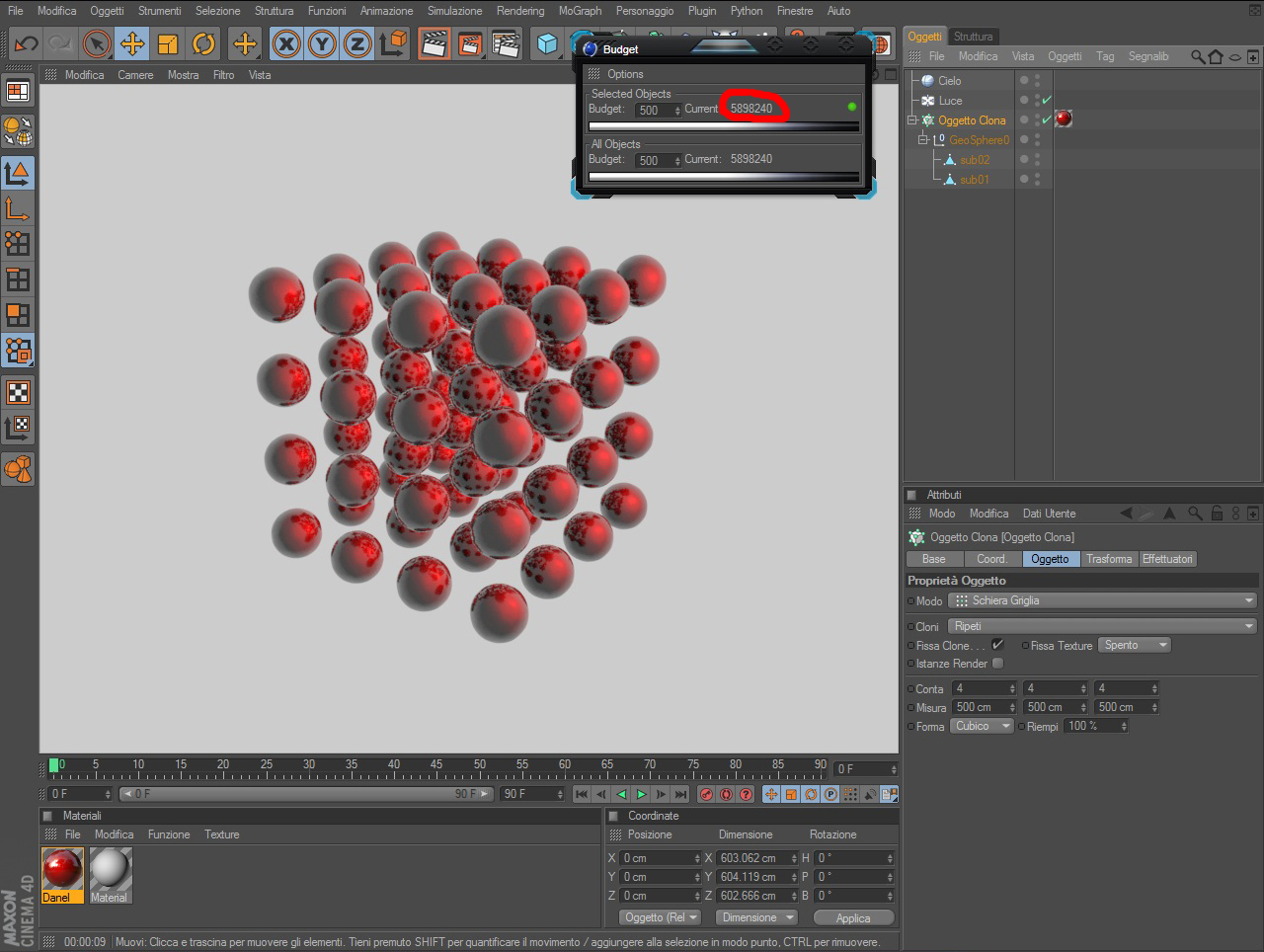
Task: Switch to Polygons mode in left toolbar
Action: (x=18, y=315)
